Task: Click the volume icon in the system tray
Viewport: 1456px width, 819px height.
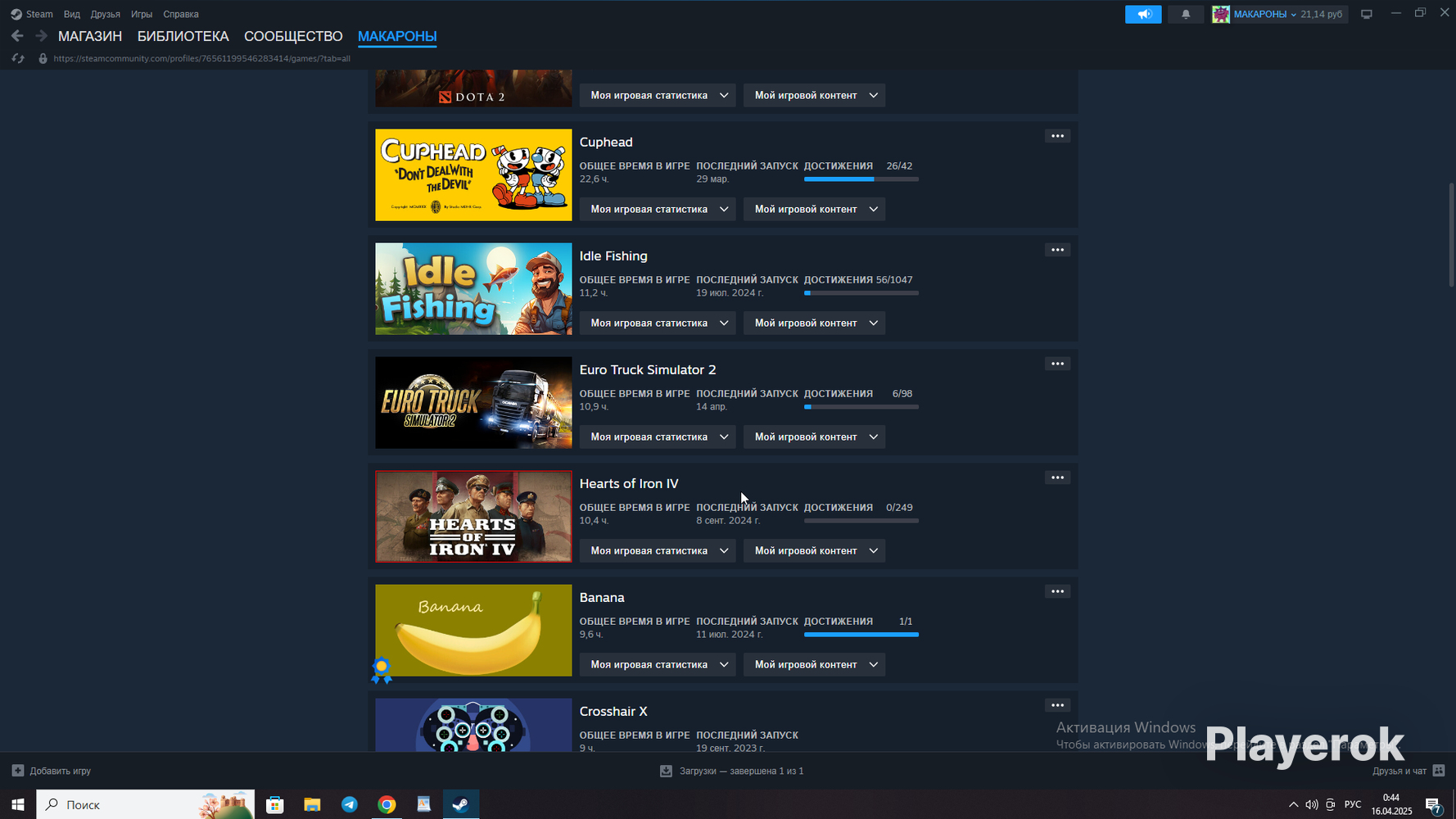Action: (1312, 804)
